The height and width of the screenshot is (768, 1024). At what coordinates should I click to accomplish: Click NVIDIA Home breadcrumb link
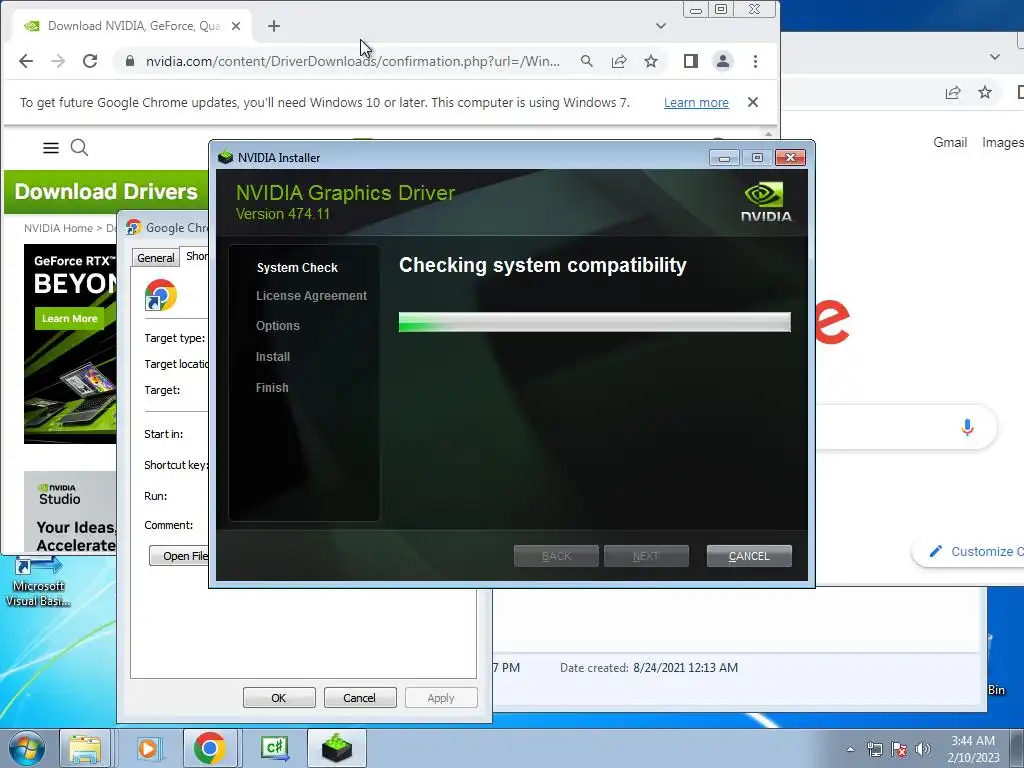pyautogui.click(x=58, y=228)
